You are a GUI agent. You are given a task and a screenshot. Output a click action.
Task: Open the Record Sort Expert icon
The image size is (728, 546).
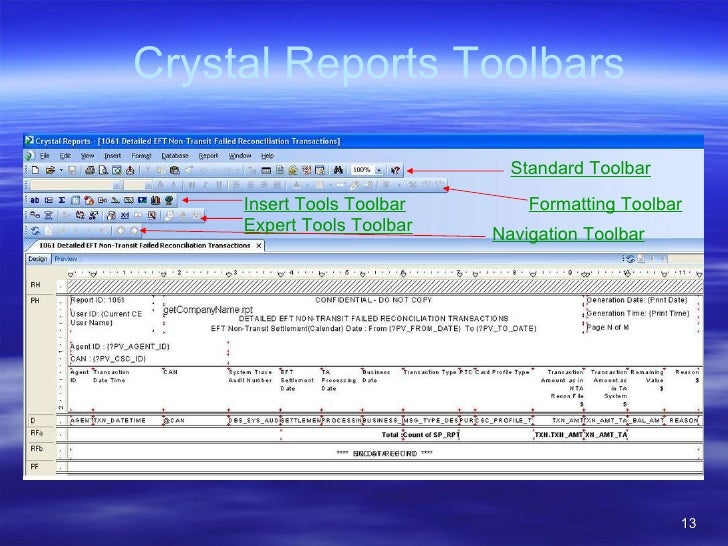pos(80,215)
